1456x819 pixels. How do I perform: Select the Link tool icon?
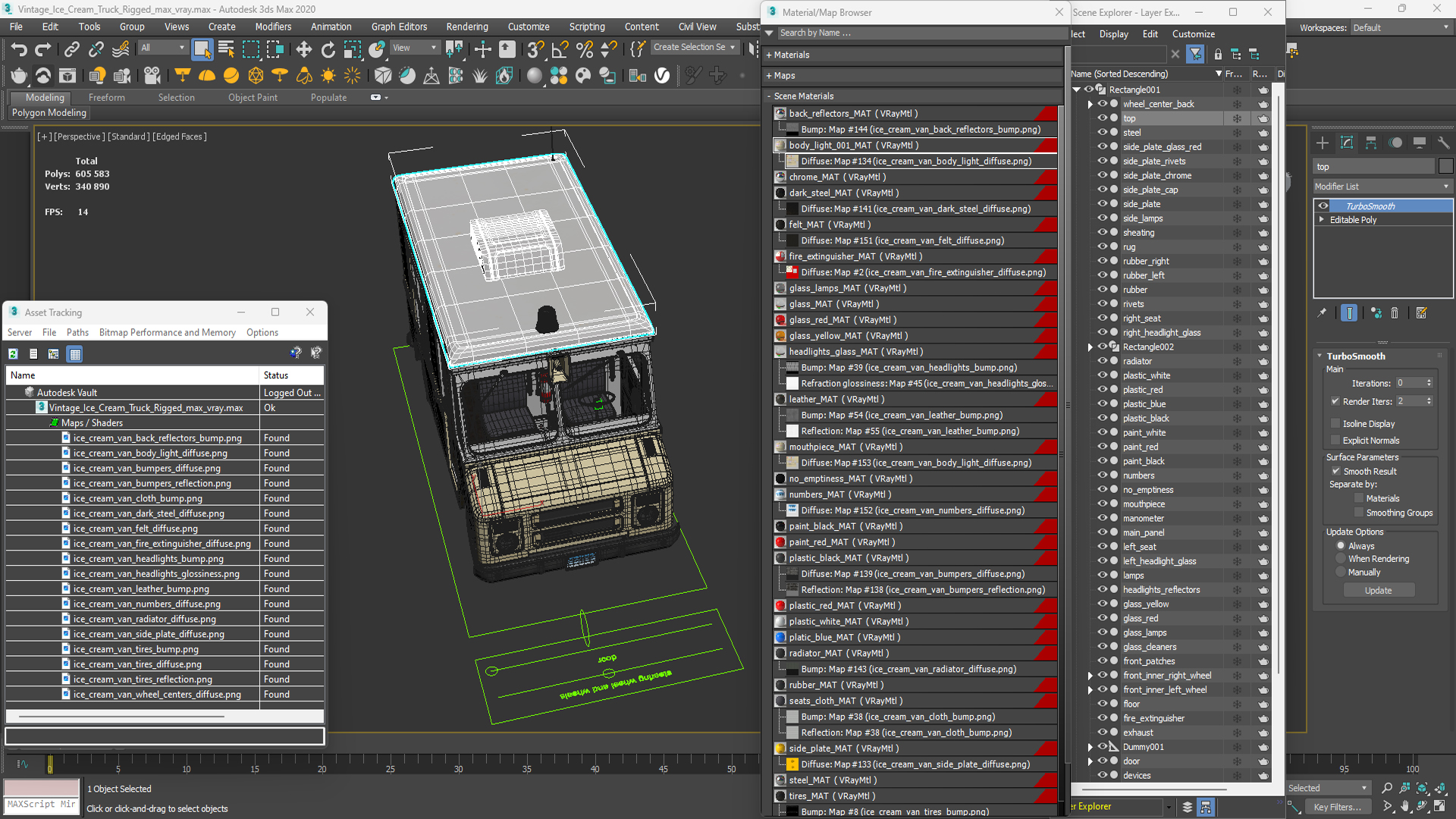[x=71, y=49]
